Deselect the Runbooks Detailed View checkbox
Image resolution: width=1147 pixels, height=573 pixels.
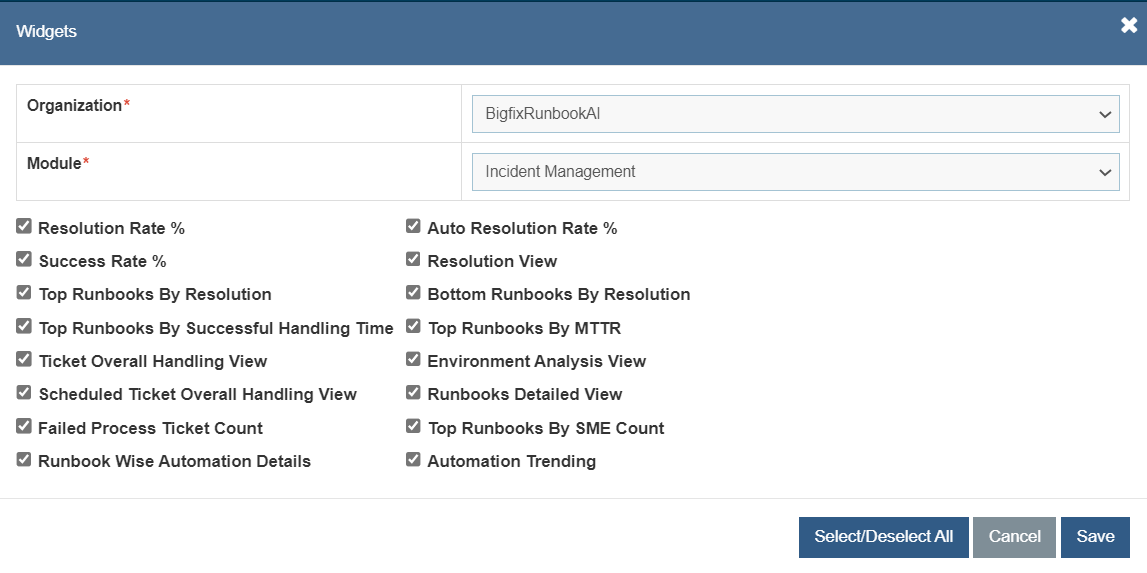pos(413,393)
